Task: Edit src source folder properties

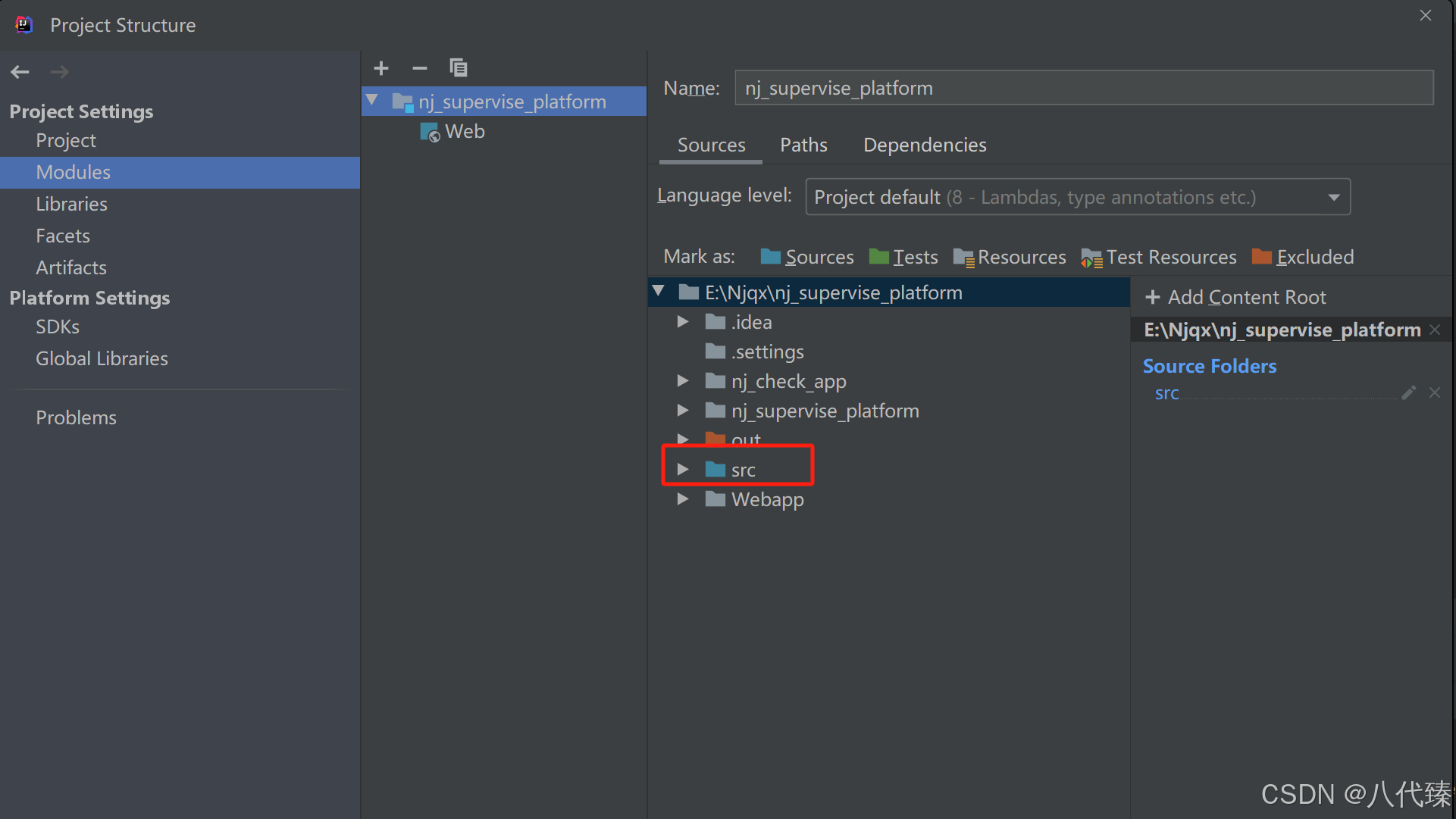Action: [1408, 392]
